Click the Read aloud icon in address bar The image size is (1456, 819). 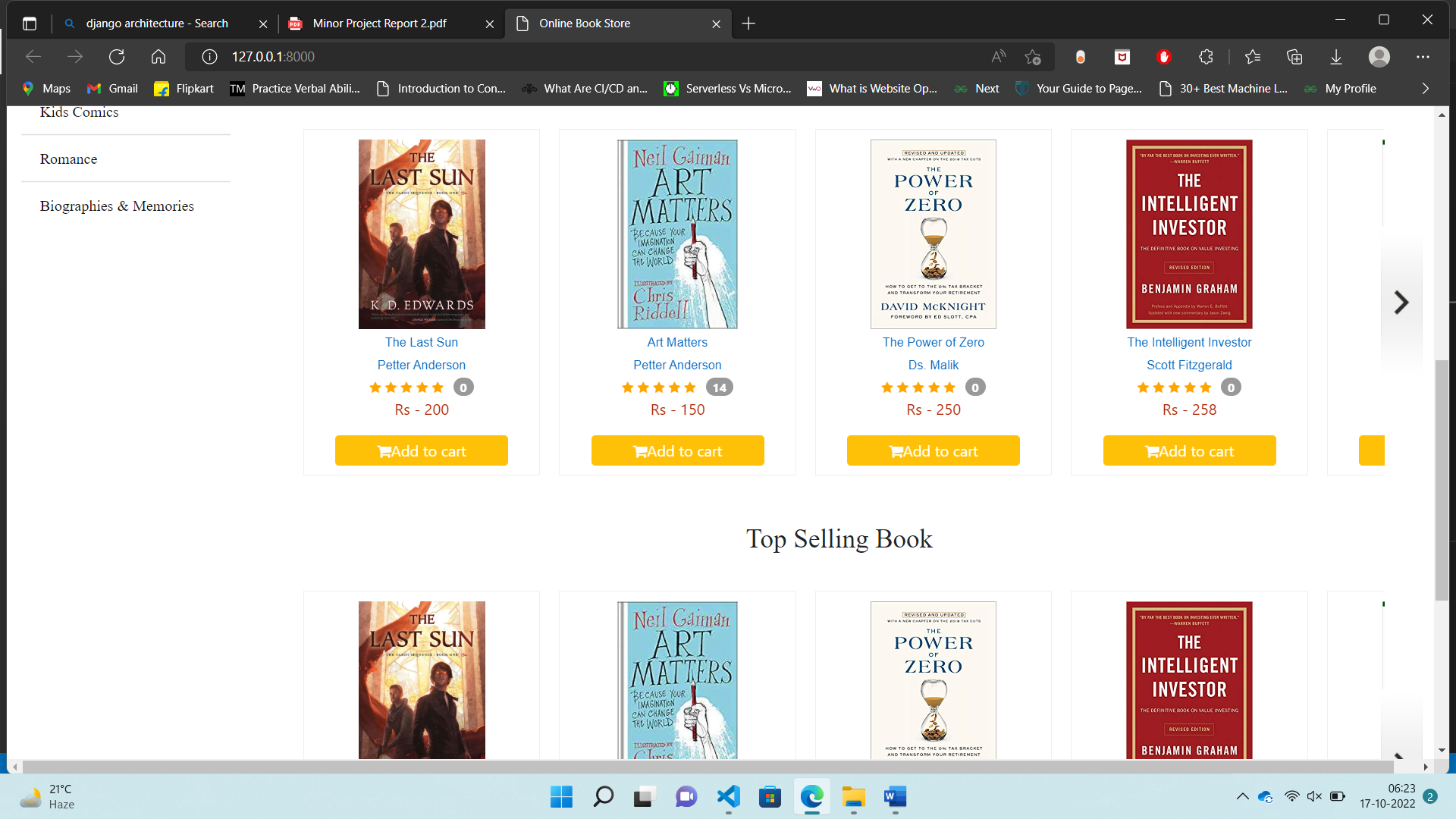click(997, 57)
